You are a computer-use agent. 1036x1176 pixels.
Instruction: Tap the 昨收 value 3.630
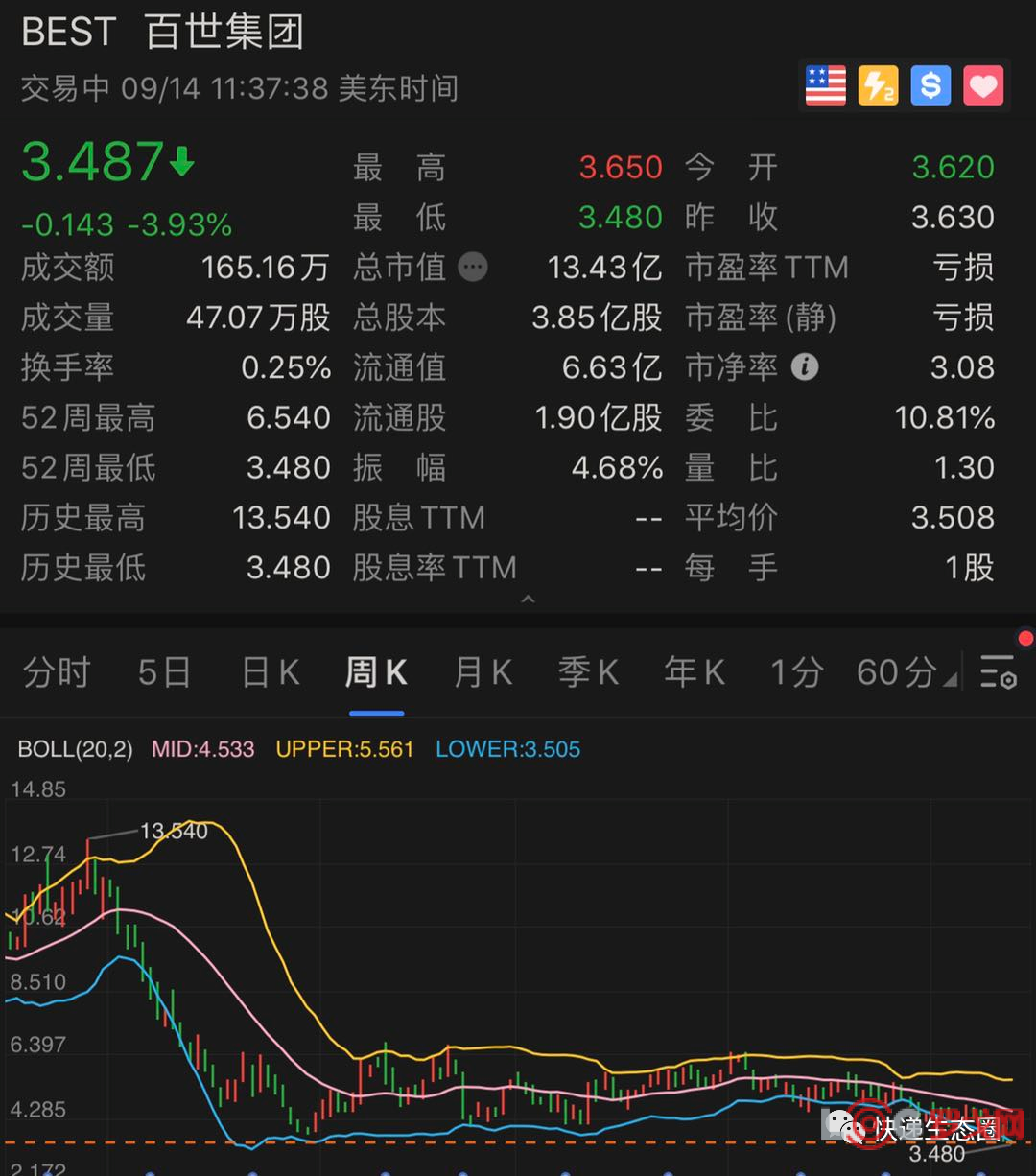point(953,217)
